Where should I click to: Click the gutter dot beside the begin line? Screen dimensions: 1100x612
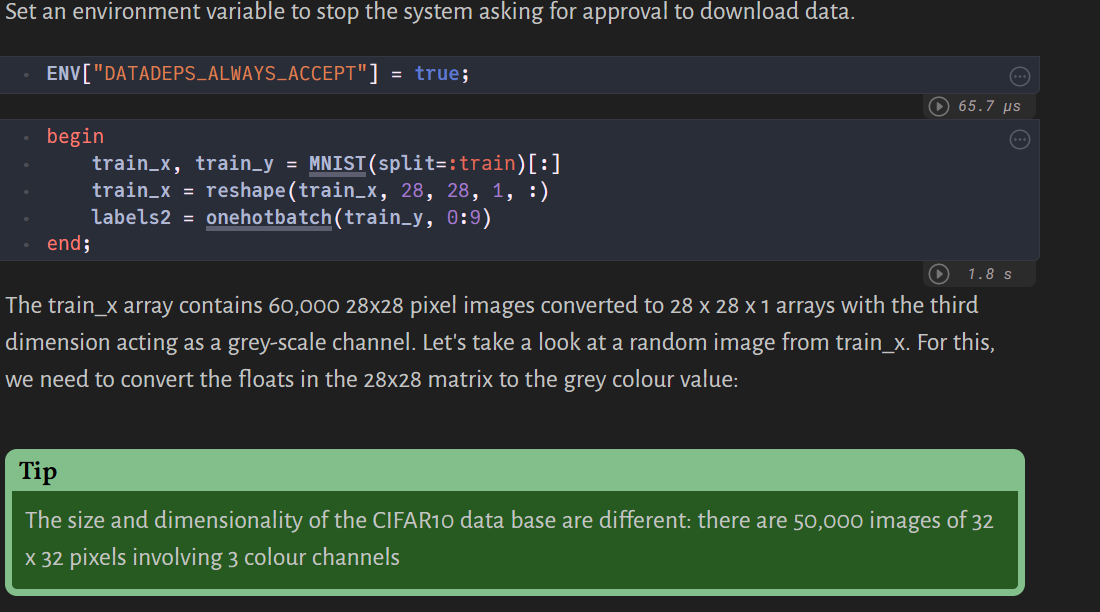(x=26, y=136)
